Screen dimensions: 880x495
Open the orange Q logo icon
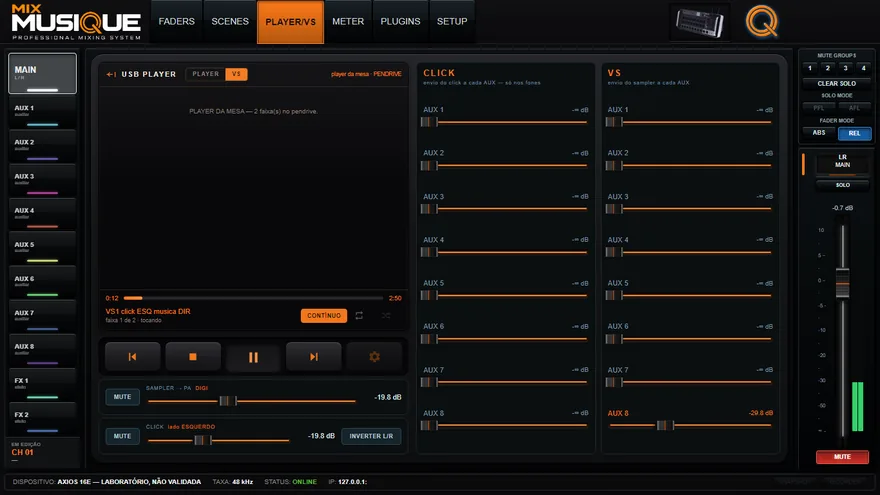(x=762, y=21)
